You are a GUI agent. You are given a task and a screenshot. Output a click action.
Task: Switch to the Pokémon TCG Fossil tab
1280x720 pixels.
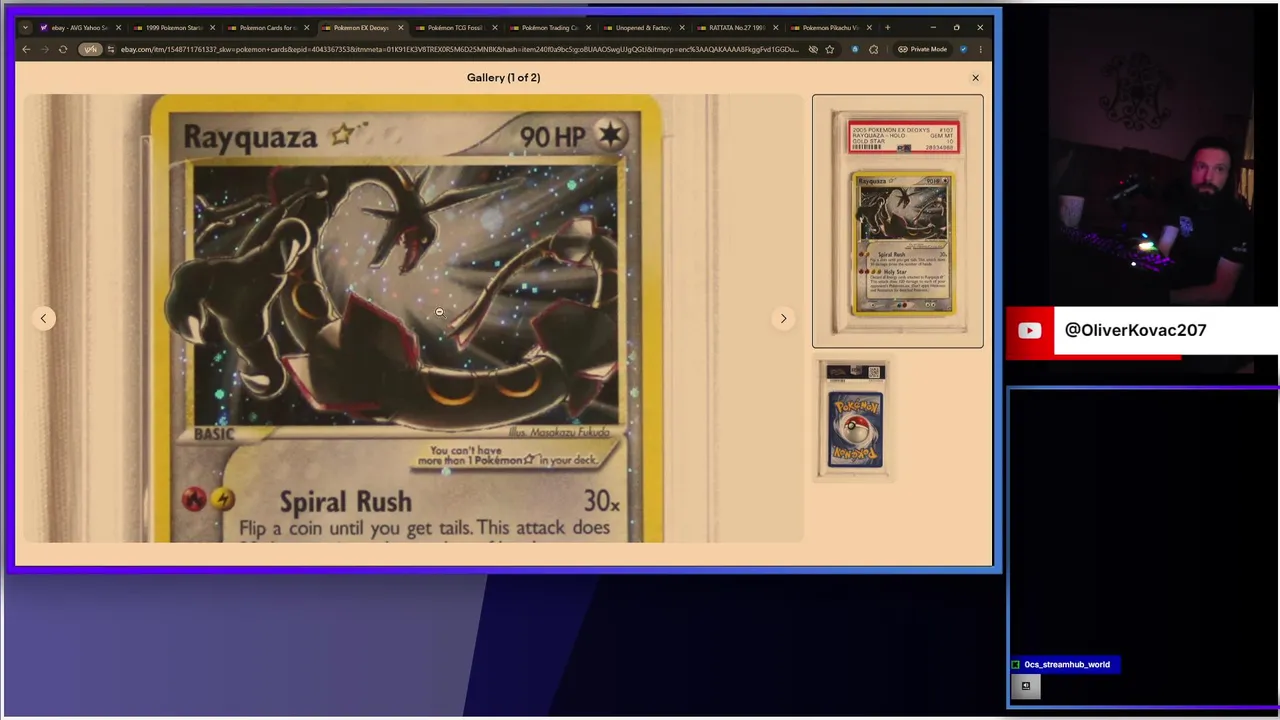454,28
